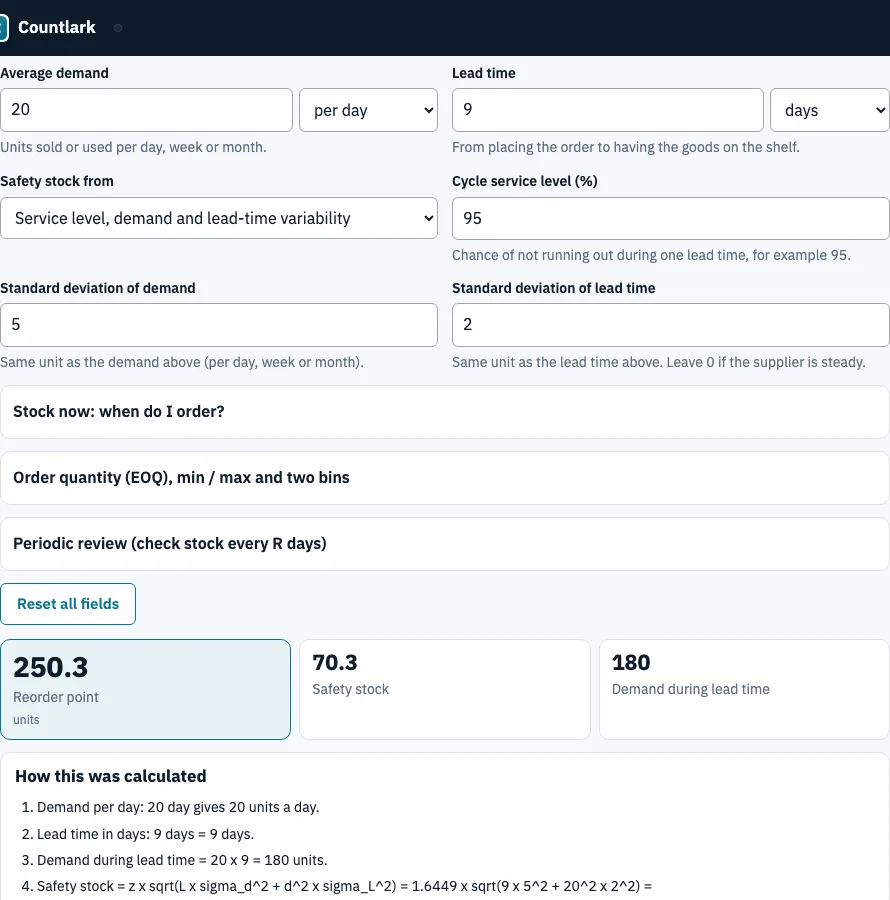Image resolution: width=890 pixels, height=900 pixels.
Task: Select the 250.3 Reorder point card
Action: (x=145, y=689)
